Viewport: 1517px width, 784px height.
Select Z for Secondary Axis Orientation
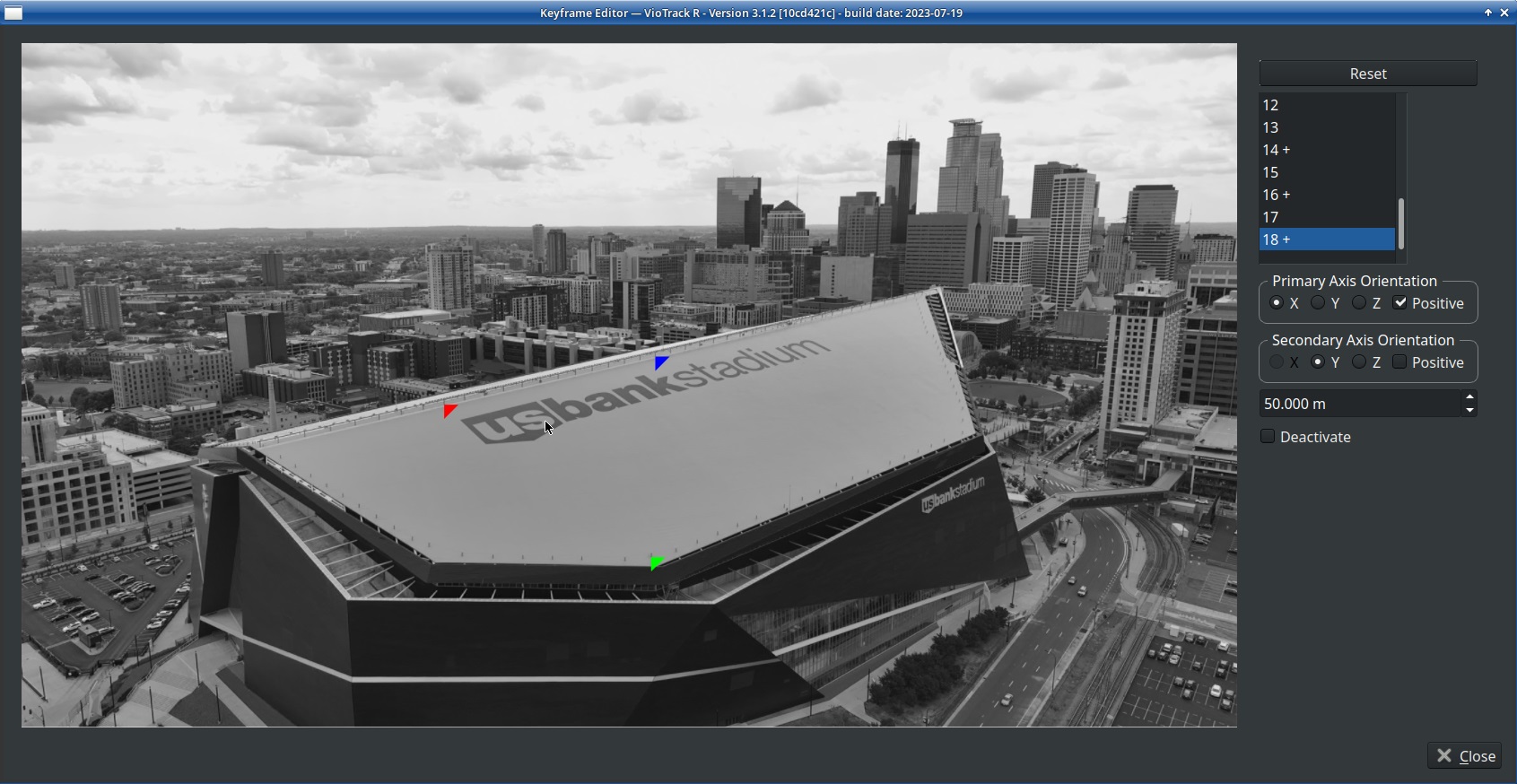pyautogui.click(x=1360, y=362)
